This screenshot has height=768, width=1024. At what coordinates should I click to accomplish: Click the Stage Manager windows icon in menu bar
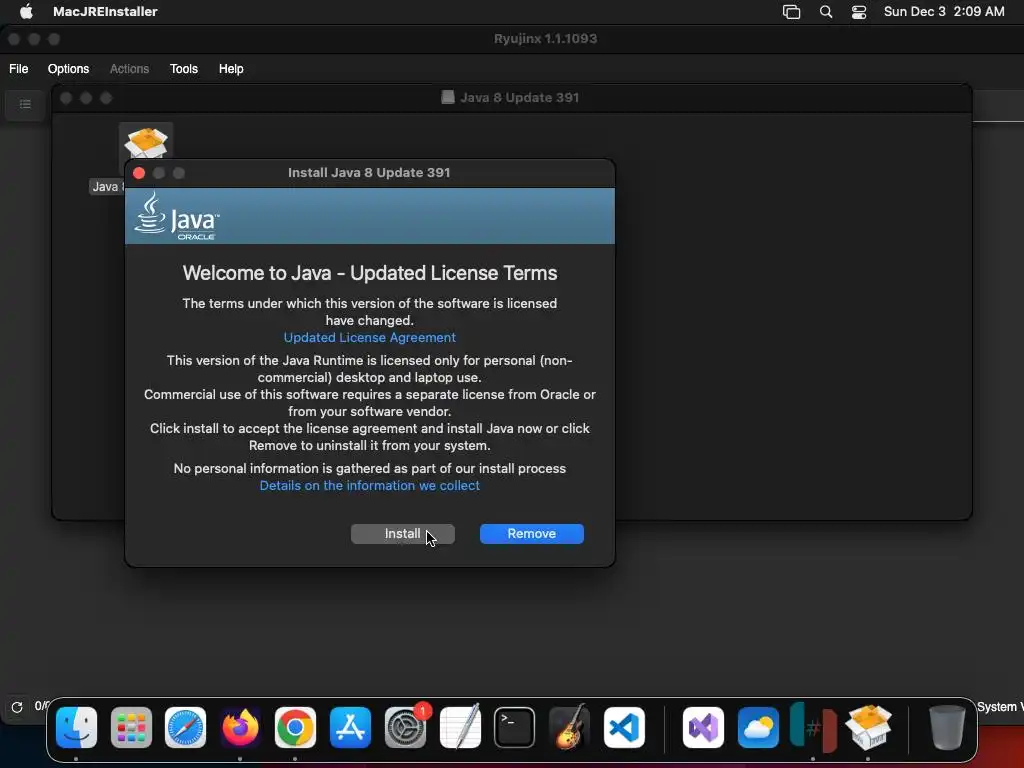coord(792,12)
